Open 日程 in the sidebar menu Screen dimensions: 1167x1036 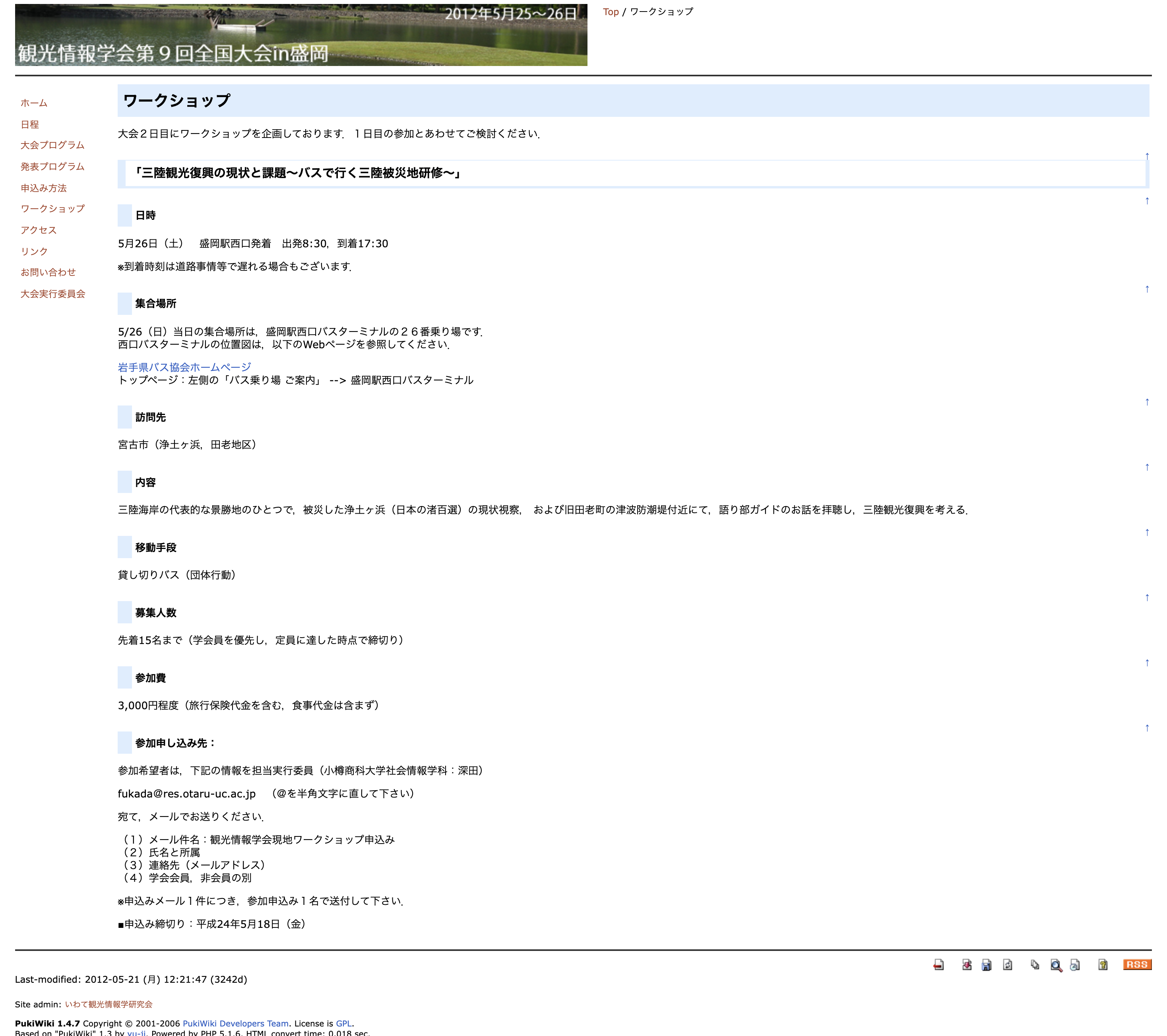pos(30,124)
